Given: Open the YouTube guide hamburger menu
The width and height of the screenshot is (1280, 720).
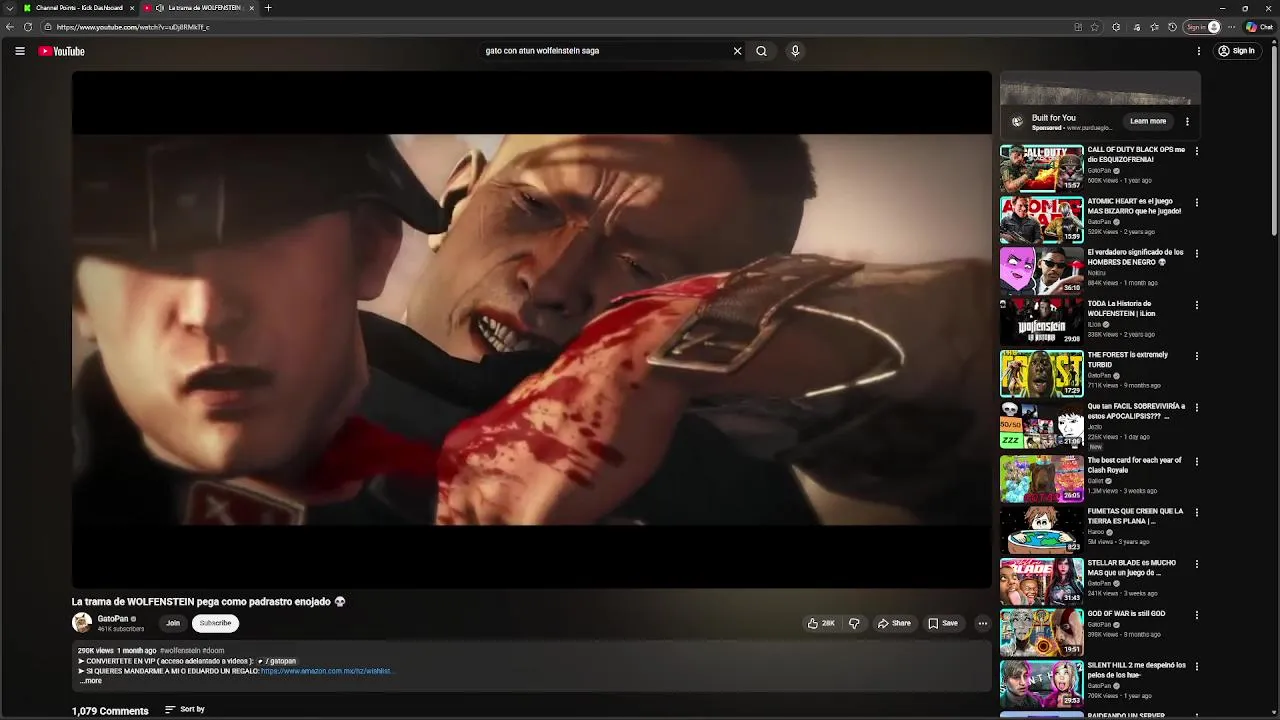Looking at the screenshot, I should point(20,51).
